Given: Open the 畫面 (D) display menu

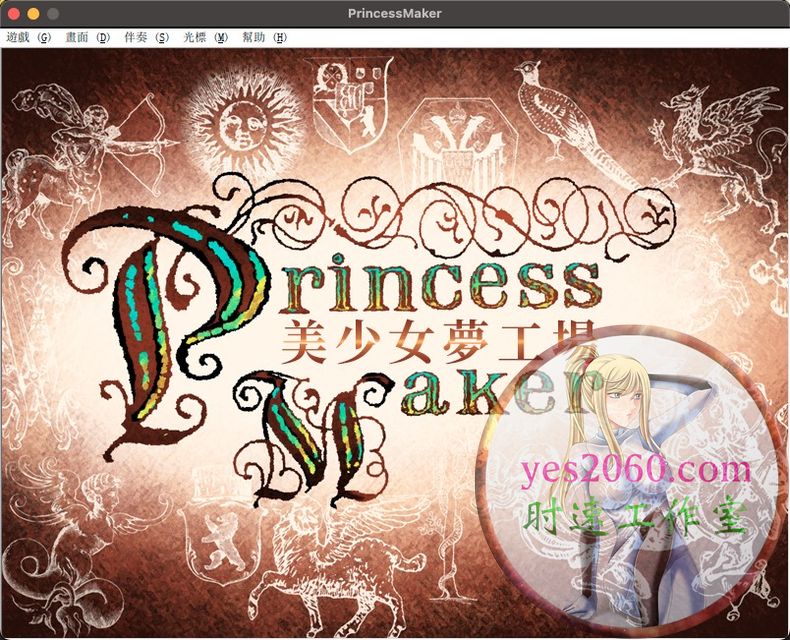Looking at the screenshot, I should (87, 37).
